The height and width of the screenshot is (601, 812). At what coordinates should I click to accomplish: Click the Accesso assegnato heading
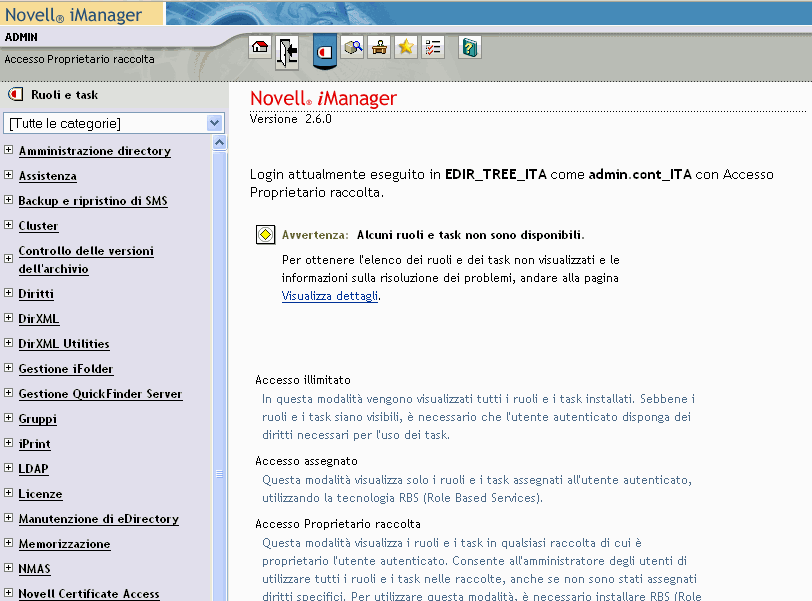click(307, 461)
